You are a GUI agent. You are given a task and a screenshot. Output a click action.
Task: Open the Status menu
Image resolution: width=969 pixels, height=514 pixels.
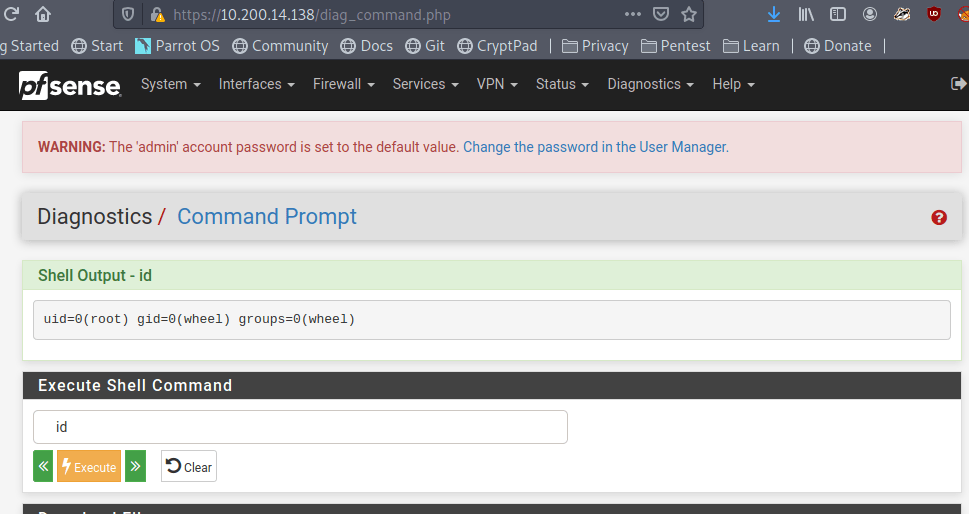point(562,85)
